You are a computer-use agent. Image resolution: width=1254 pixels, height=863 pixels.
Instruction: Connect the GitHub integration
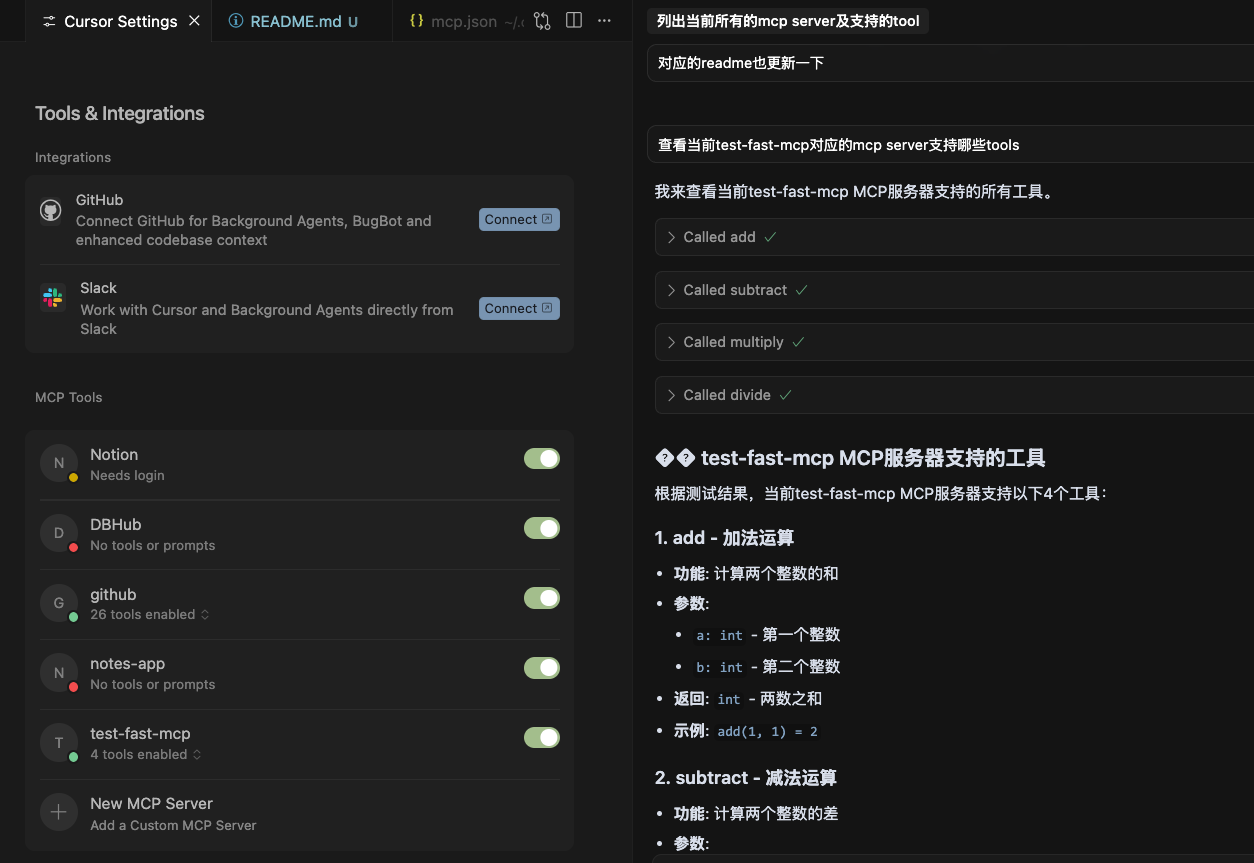[x=518, y=220]
